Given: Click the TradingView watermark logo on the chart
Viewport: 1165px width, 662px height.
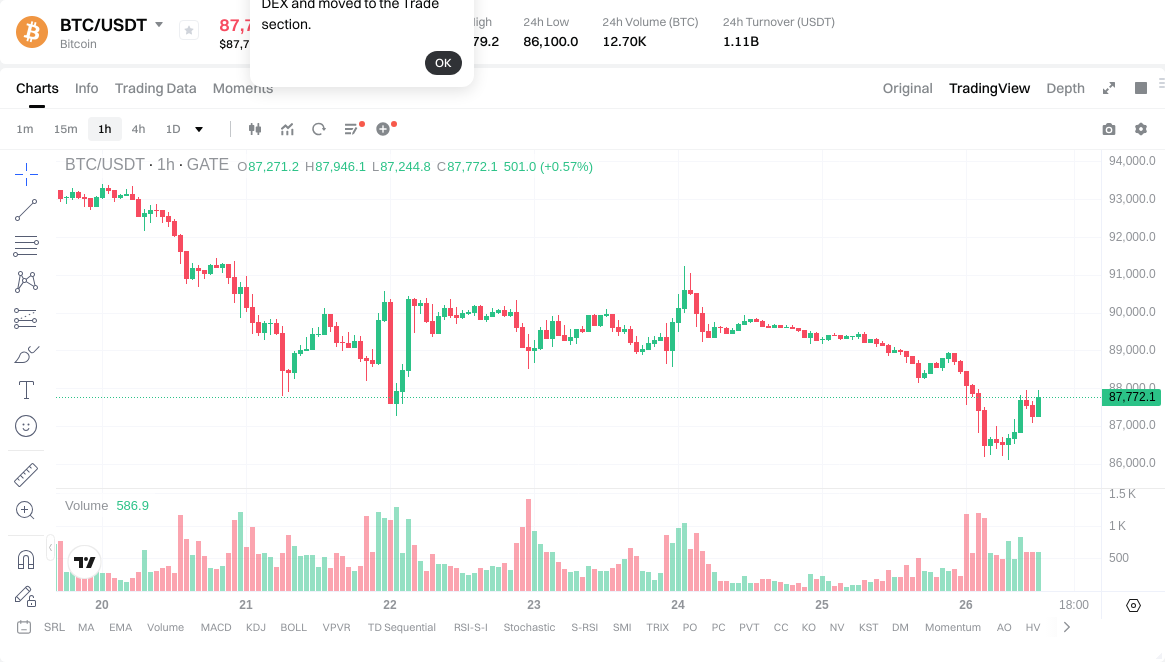Looking at the screenshot, I should point(84,563).
